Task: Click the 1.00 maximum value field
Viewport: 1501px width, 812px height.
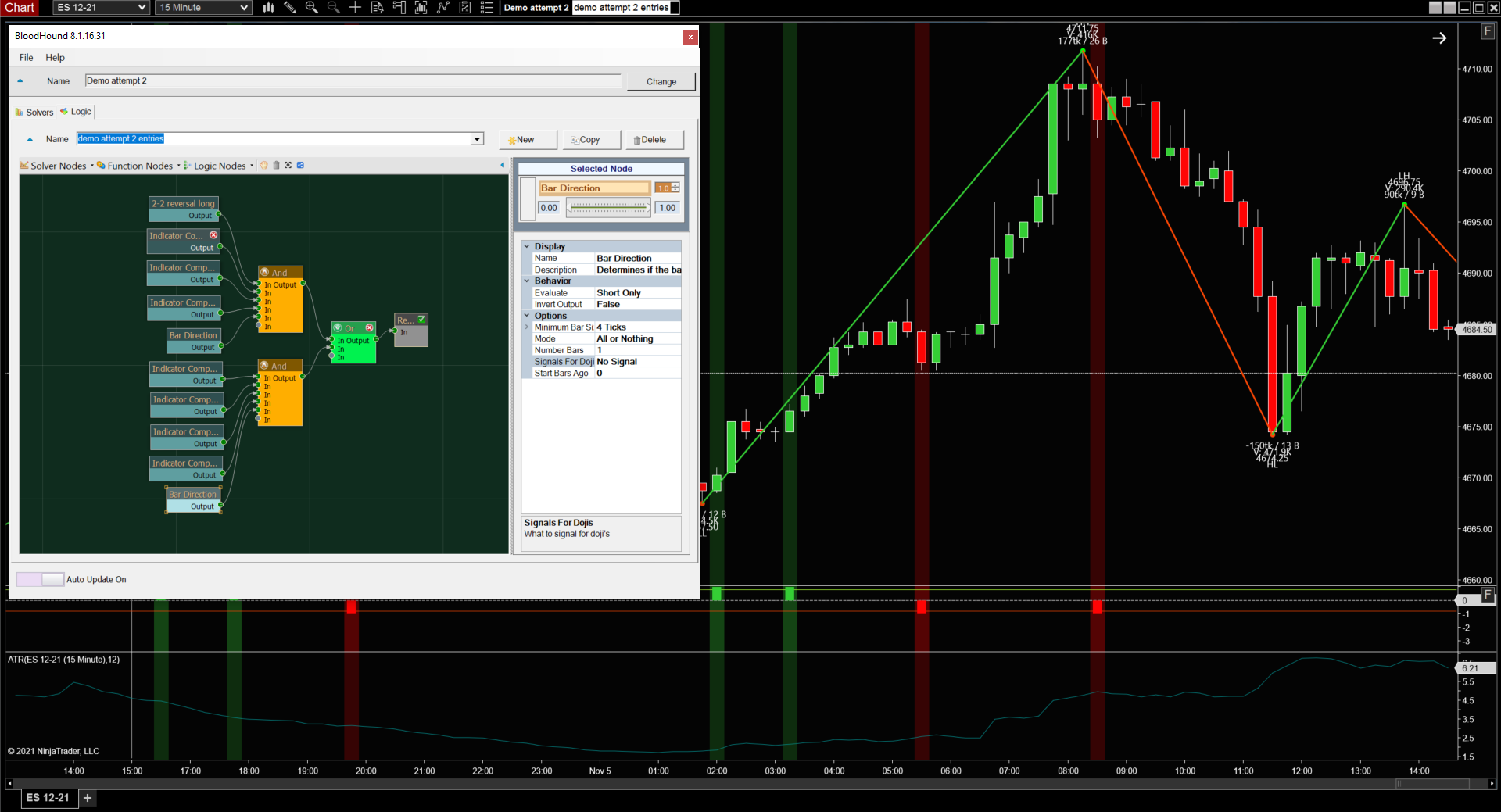Action: 668,208
